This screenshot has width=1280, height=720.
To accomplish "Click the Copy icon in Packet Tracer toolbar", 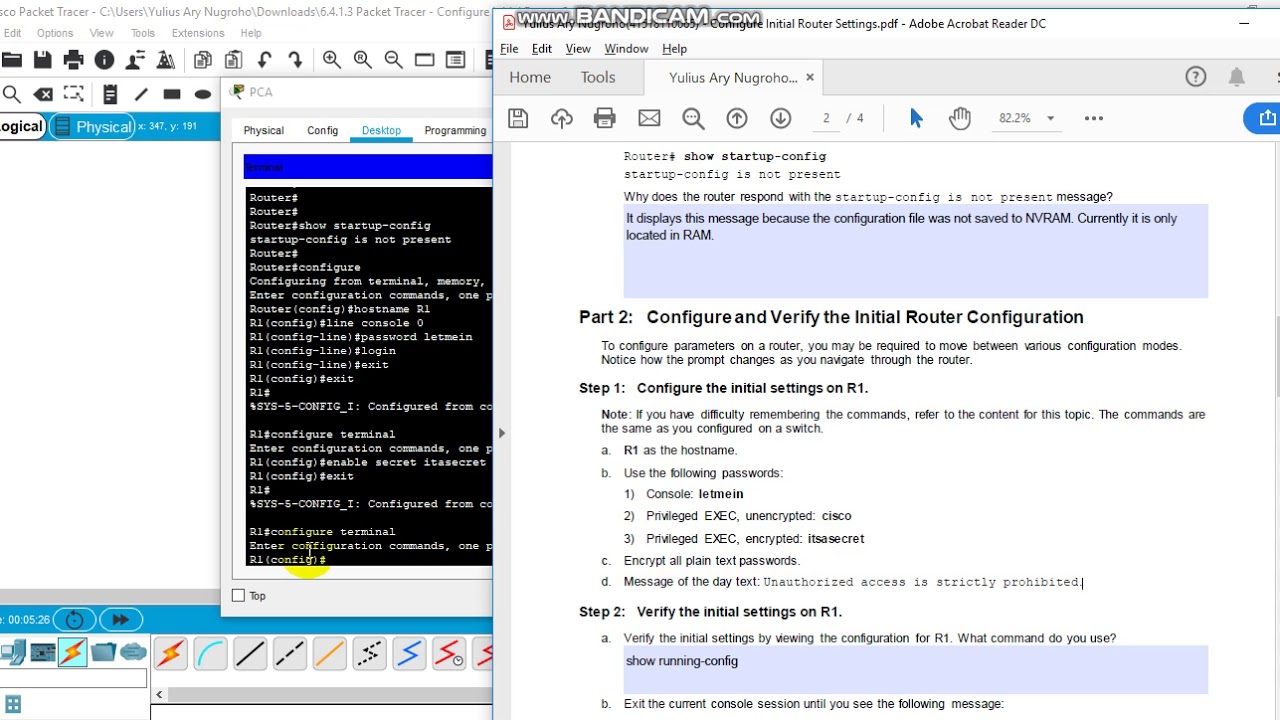I will click(202, 60).
